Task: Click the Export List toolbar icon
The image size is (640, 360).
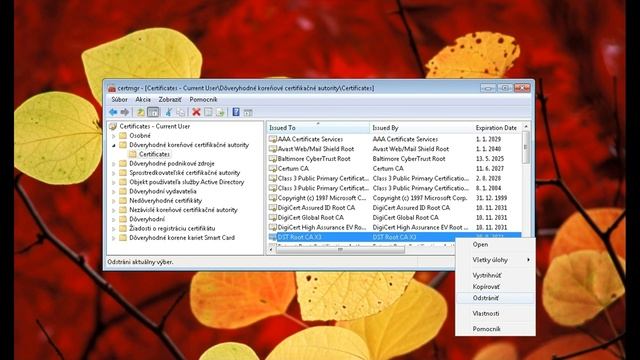Action: point(220,112)
